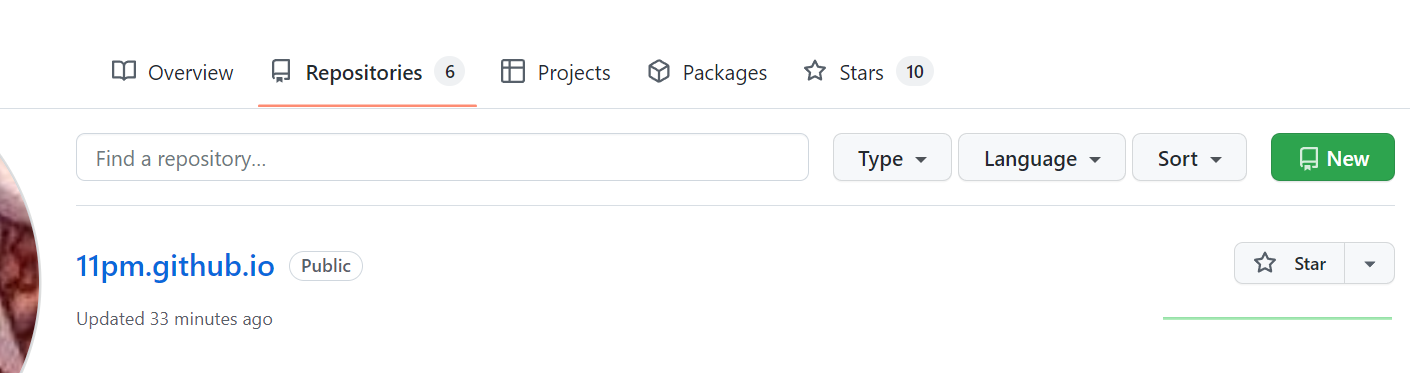Image resolution: width=1410 pixels, height=373 pixels.
Task: Click the Repositories count badge showing 6
Action: click(449, 72)
